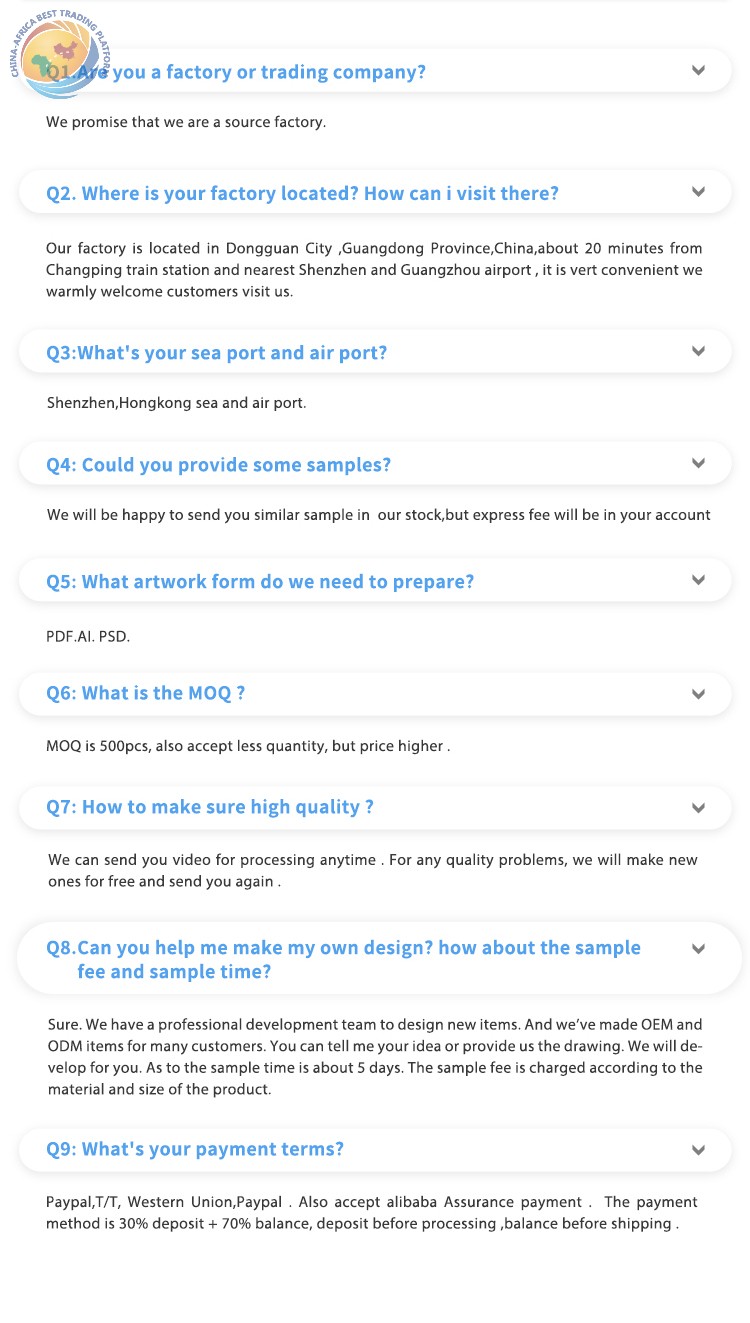Toggle the Q9 payment terms chevron

click(698, 1149)
